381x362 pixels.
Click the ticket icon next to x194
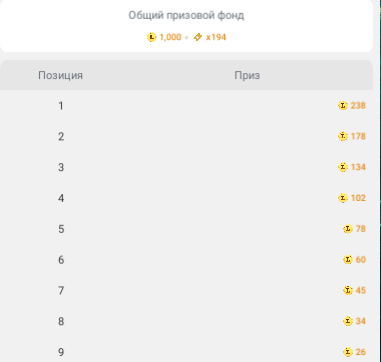198,37
